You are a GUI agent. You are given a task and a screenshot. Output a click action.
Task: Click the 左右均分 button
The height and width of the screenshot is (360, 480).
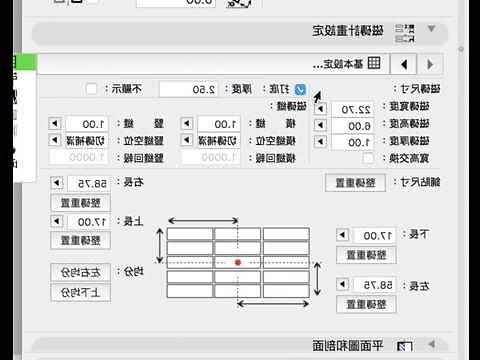point(81,273)
